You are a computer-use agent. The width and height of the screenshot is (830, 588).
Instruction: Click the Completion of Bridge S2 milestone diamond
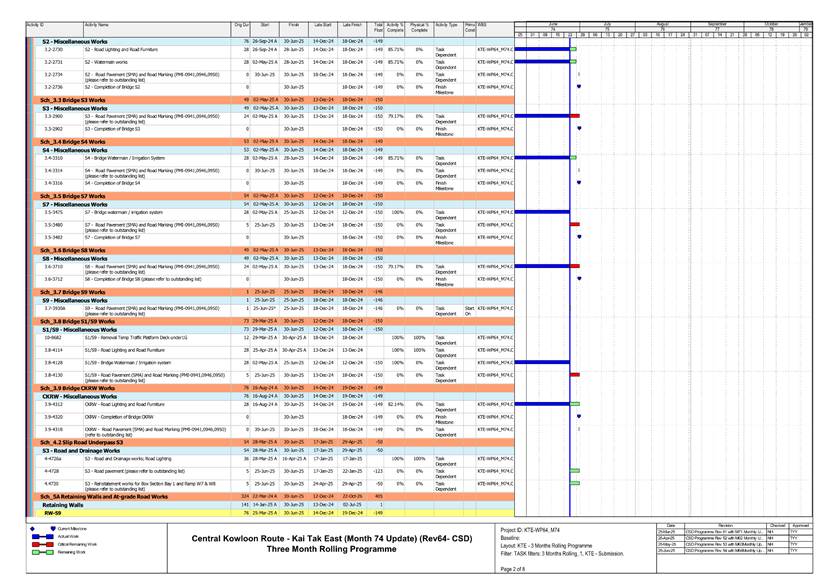pyautogui.click(x=579, y=87)
